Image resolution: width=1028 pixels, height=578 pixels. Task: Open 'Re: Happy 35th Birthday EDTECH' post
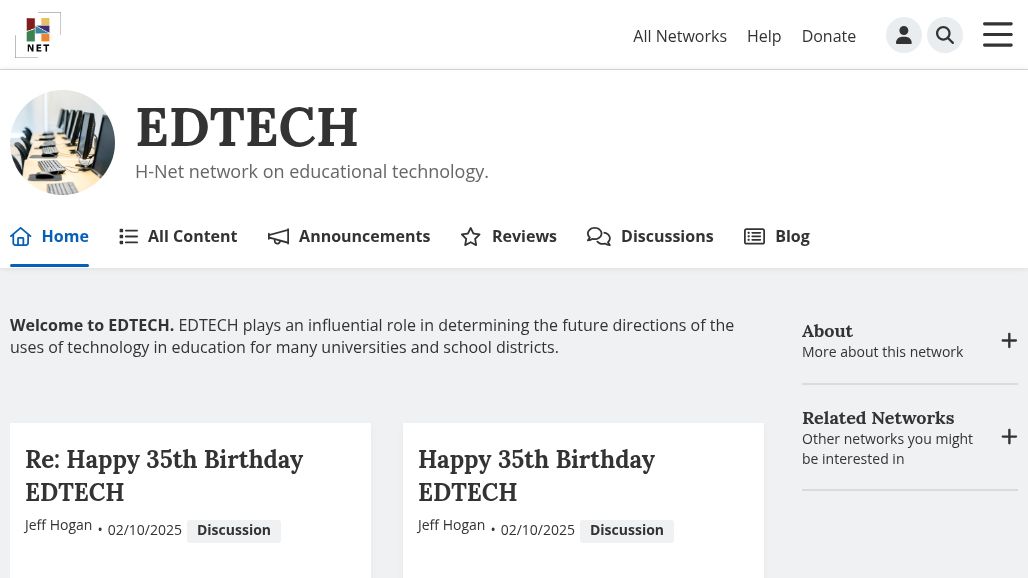point(164,476)
